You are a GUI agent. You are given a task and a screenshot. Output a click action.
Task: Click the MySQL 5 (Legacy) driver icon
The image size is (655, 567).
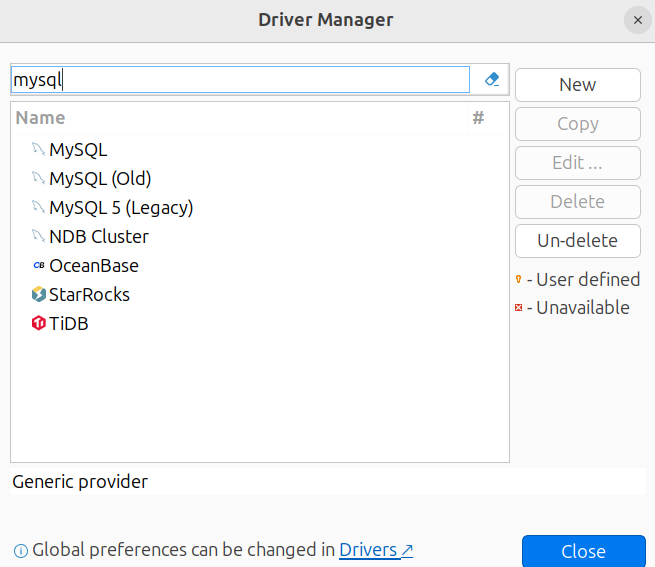pos(39,208)
